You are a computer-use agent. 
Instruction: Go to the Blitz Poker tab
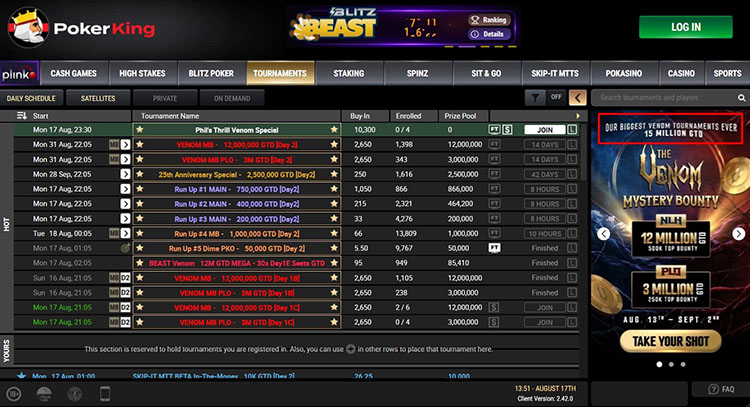pyautogui.click(x=211, y=73)
